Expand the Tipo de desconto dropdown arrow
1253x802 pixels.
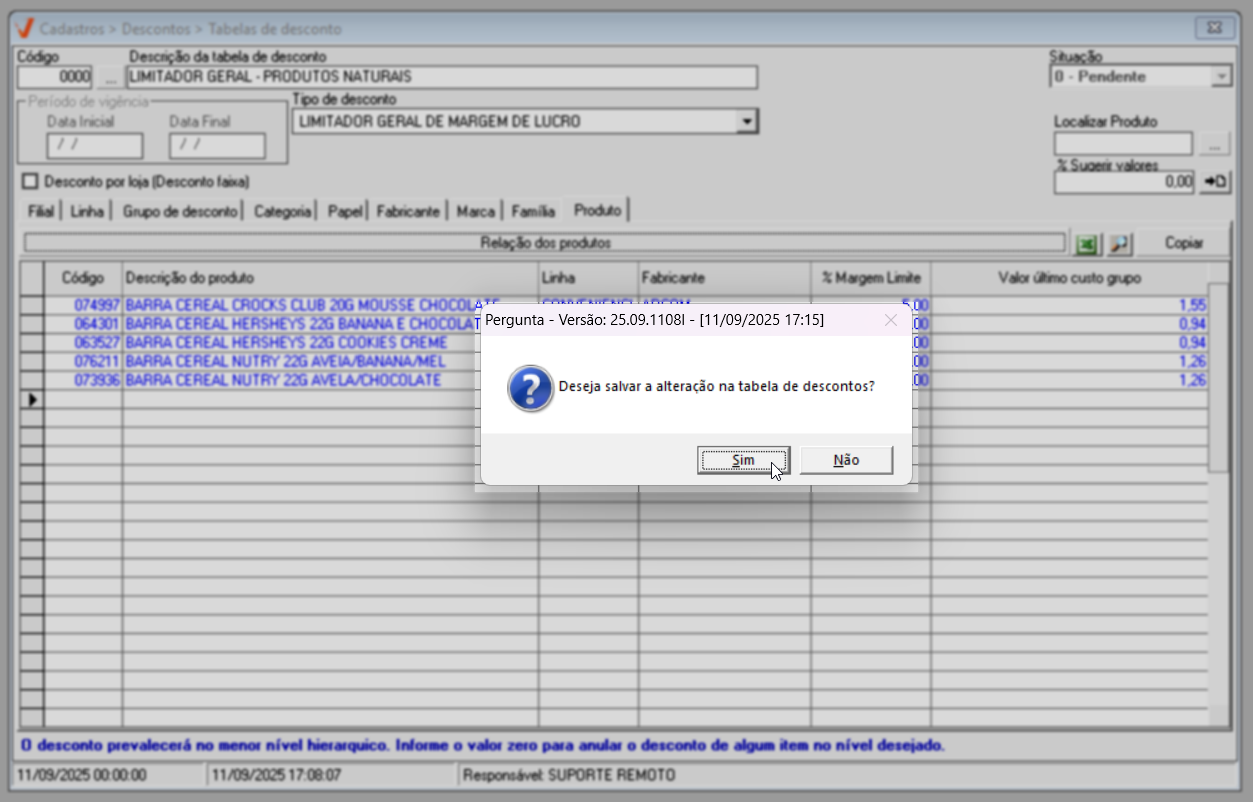(x=745, y=122)
